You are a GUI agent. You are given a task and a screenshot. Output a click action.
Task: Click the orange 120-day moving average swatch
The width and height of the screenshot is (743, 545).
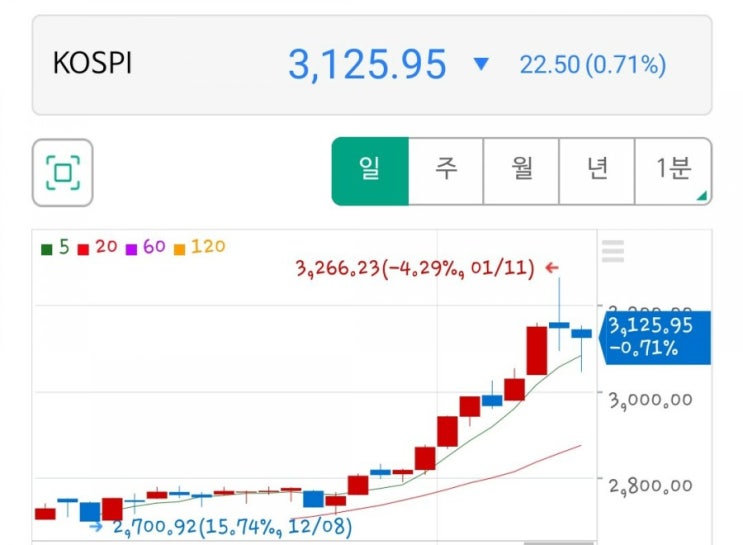[180, 249]
